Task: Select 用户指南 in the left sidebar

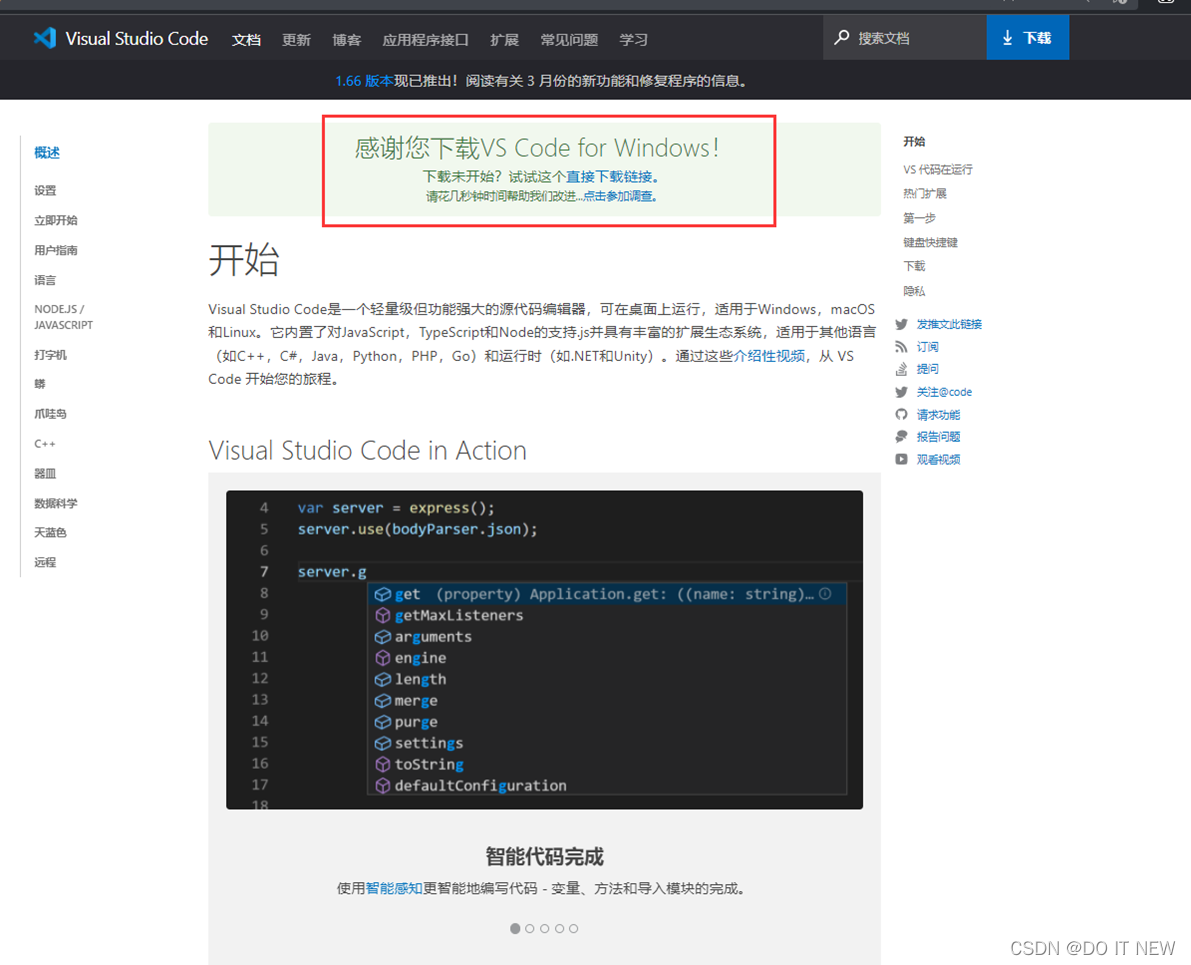Action: click(x=55, y=250)
